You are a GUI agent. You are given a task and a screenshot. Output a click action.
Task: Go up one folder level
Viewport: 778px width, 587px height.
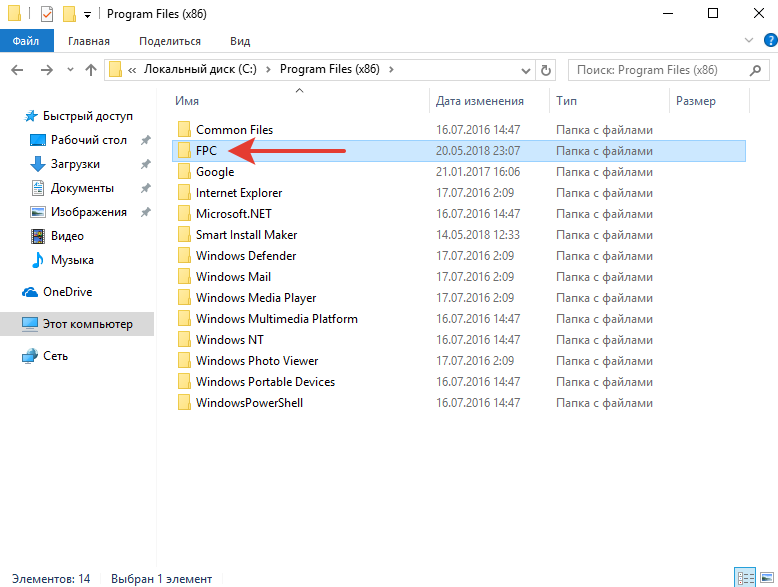91,70
